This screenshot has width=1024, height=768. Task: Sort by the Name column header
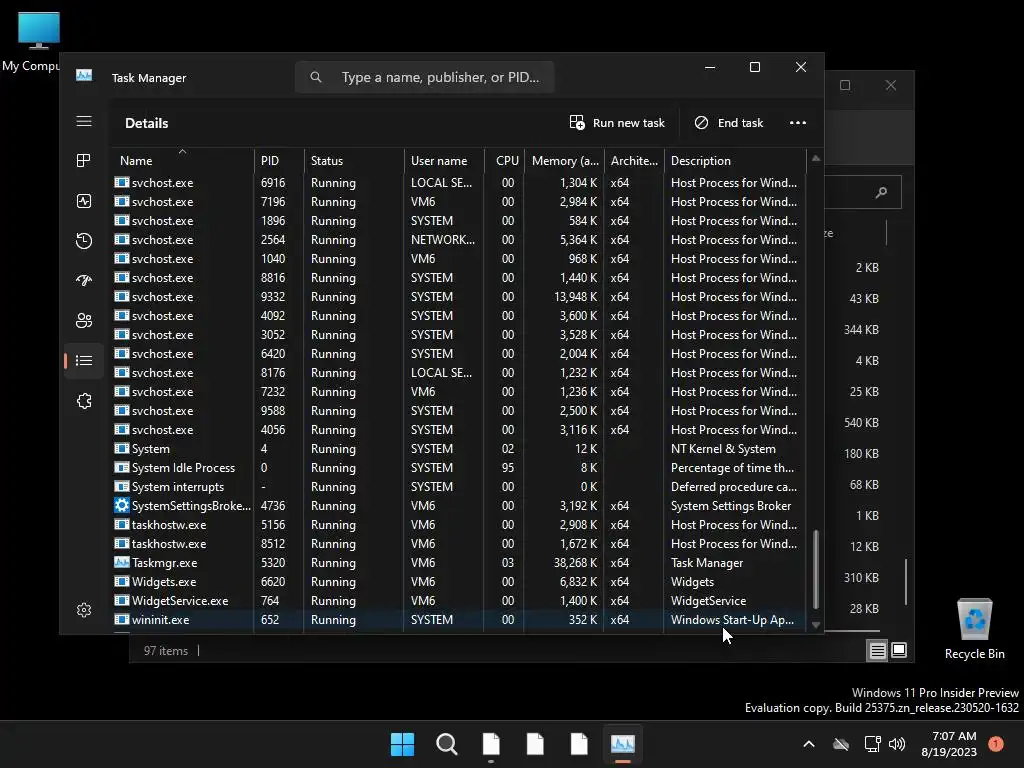[x=183, y=160]
